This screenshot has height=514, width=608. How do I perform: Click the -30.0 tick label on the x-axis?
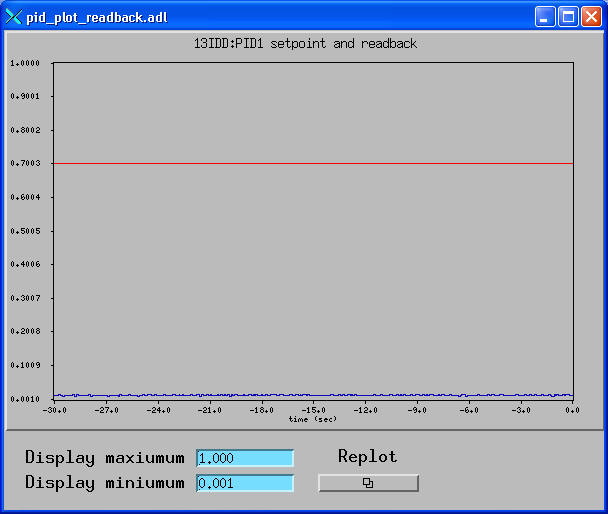pyautogui.click(x=54, y=410)
